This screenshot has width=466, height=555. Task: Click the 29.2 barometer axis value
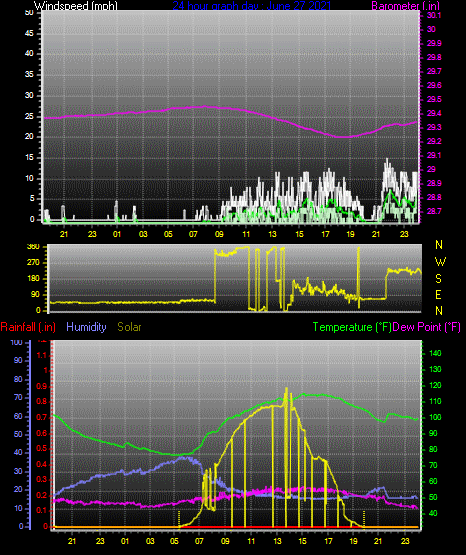pyautogui.click(x=434, y=141)
